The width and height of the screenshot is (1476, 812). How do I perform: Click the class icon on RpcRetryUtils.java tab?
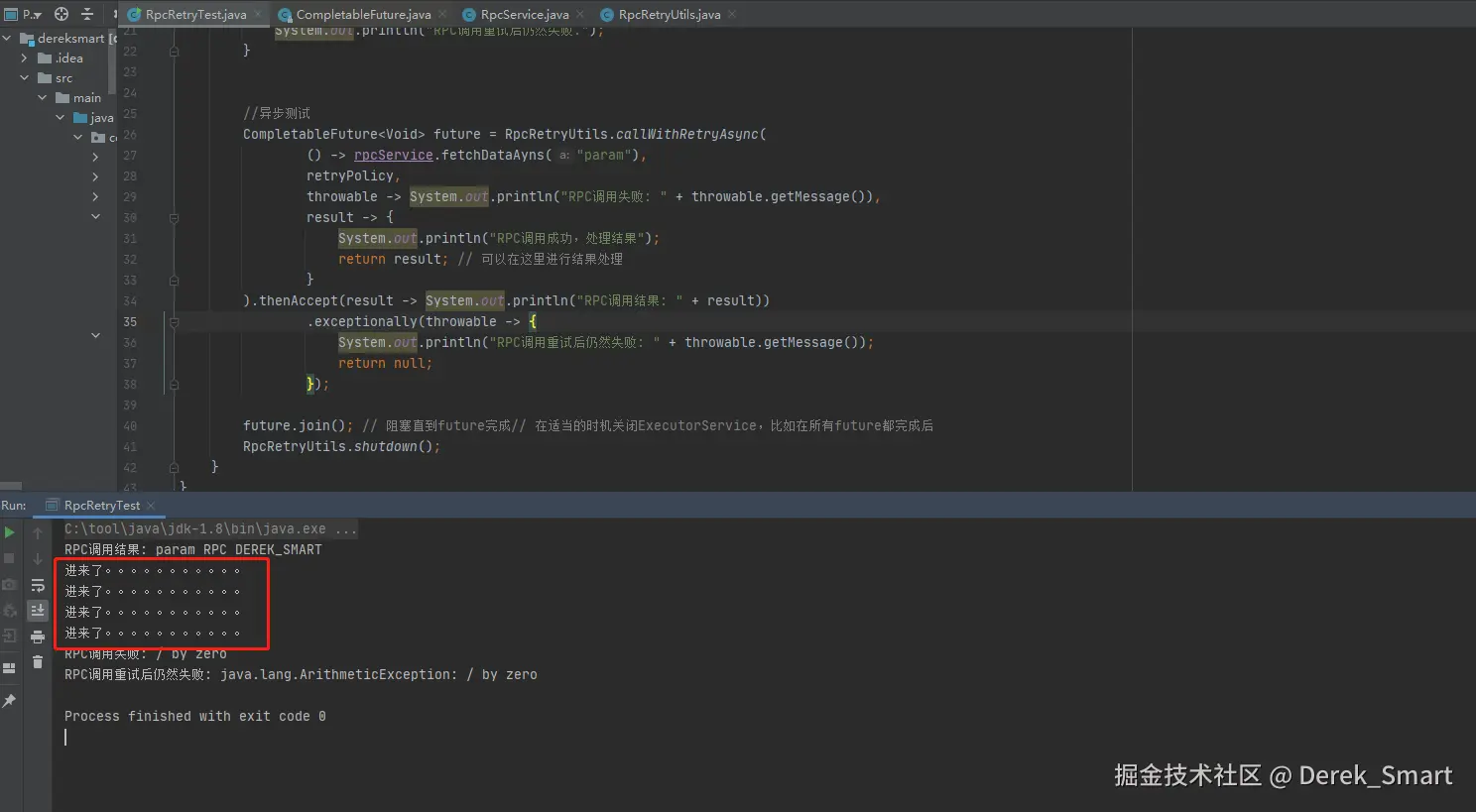607,15
